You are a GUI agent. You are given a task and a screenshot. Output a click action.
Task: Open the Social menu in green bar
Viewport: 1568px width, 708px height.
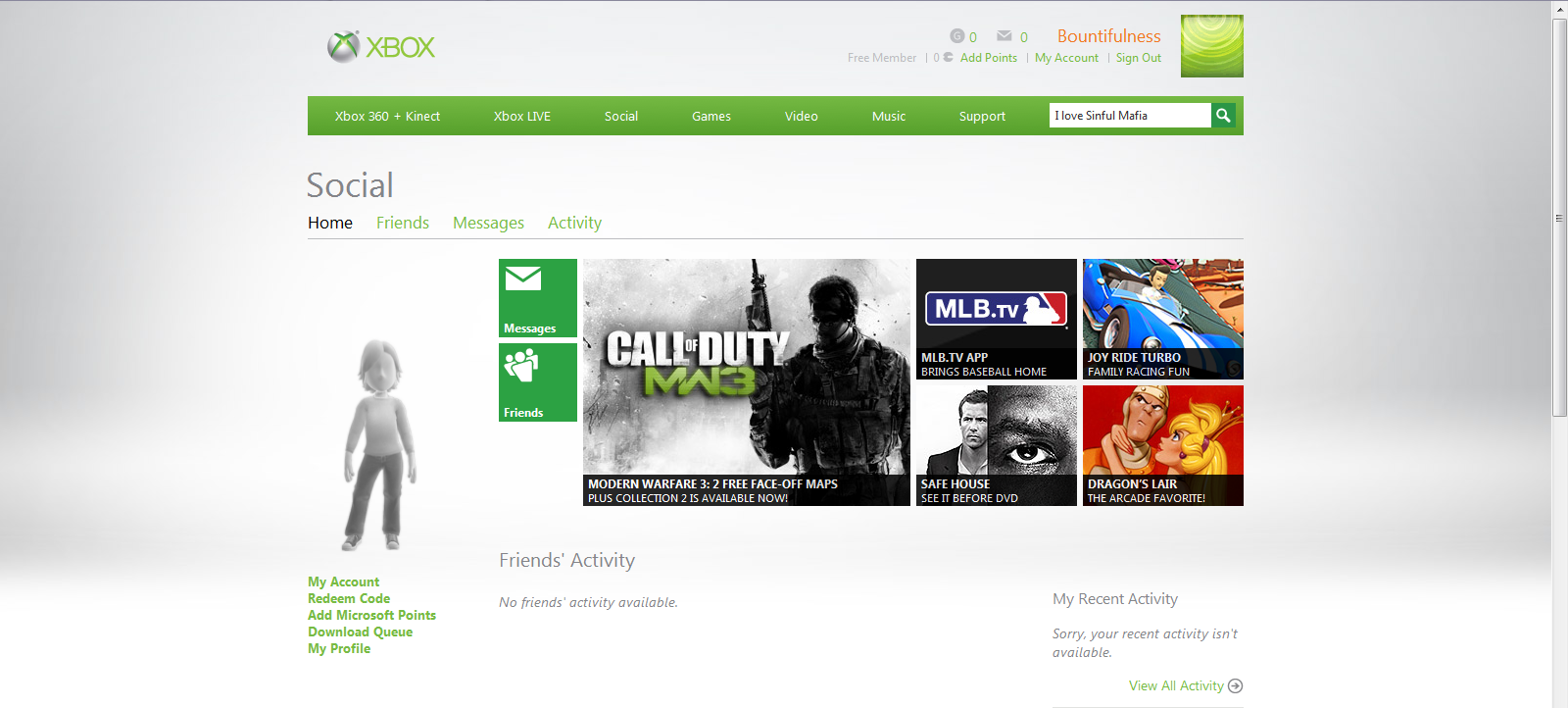621,116
